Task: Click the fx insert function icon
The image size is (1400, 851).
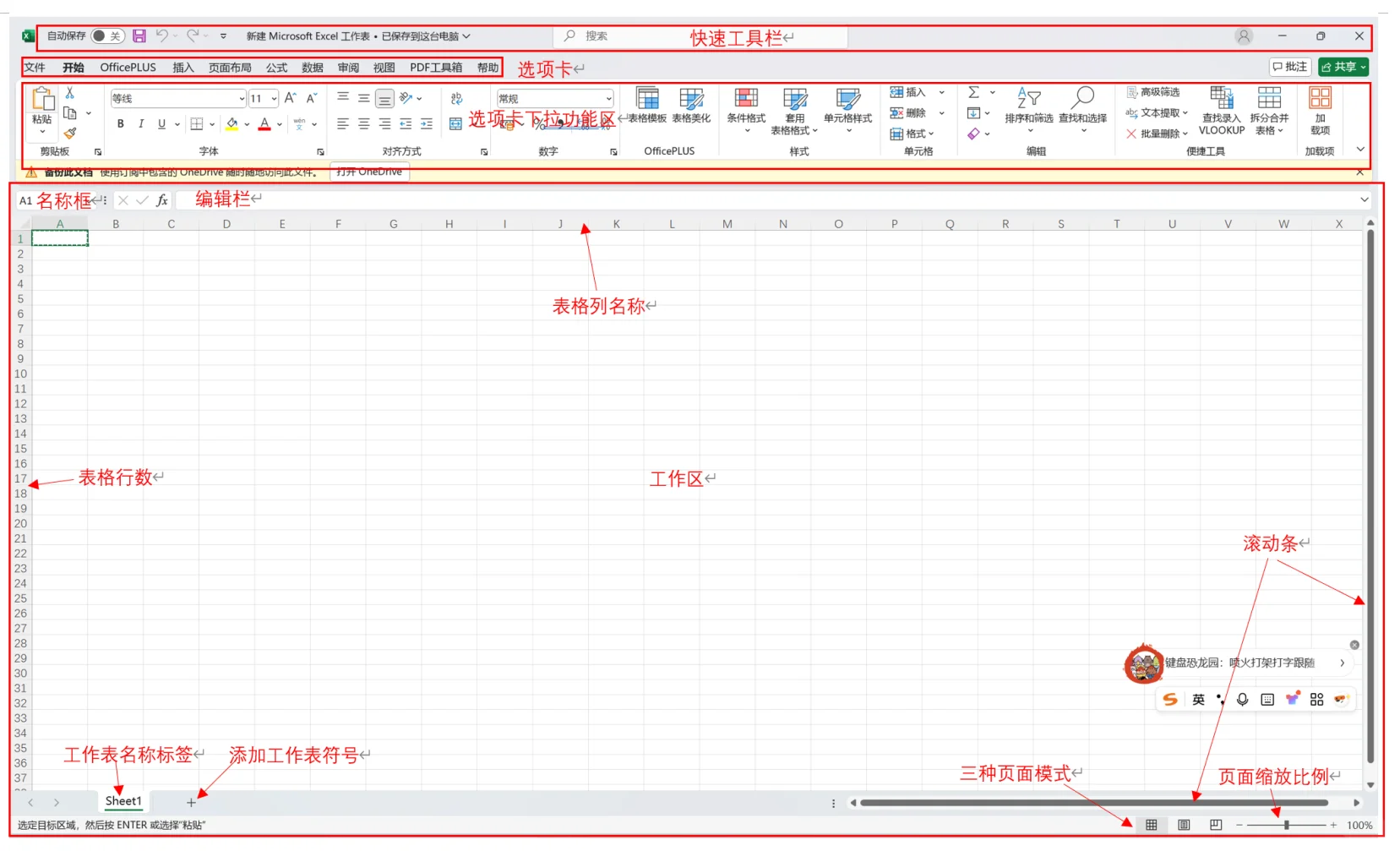Action: [x=162, y=200]
